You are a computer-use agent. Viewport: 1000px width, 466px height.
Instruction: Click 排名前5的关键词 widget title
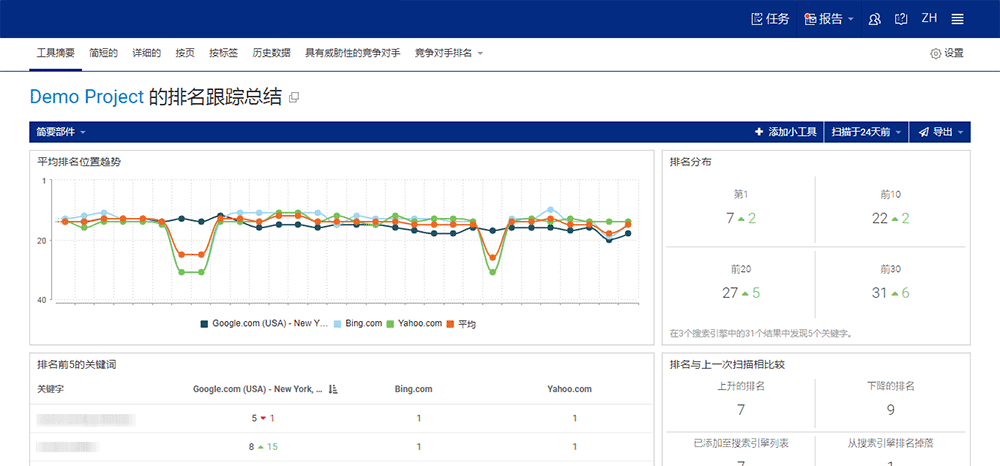click(x=77, y=365)
